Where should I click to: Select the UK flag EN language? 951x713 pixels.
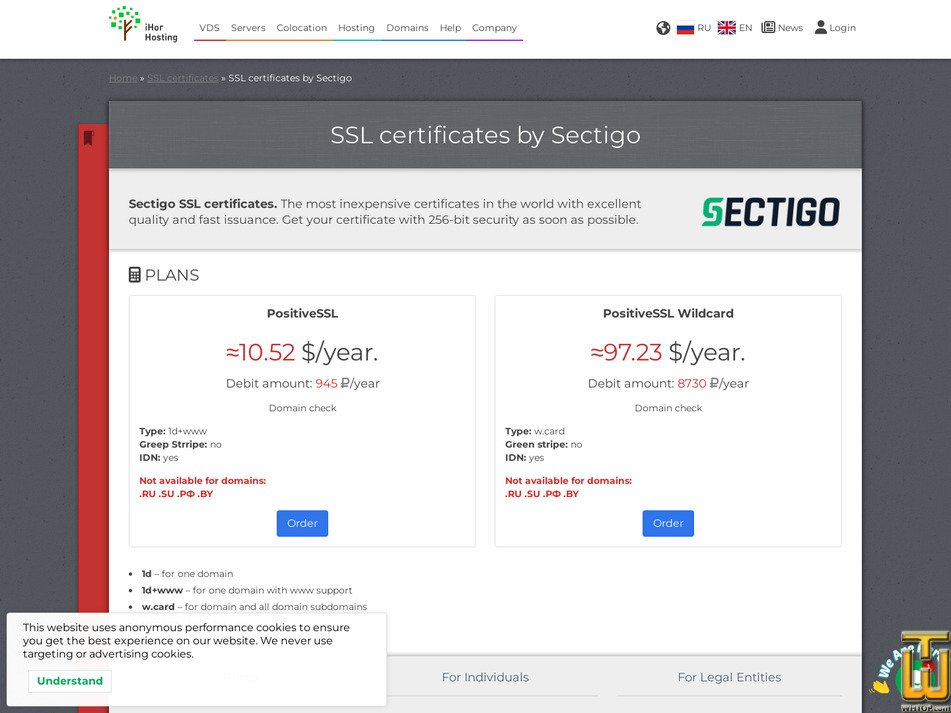click(734, 28)
